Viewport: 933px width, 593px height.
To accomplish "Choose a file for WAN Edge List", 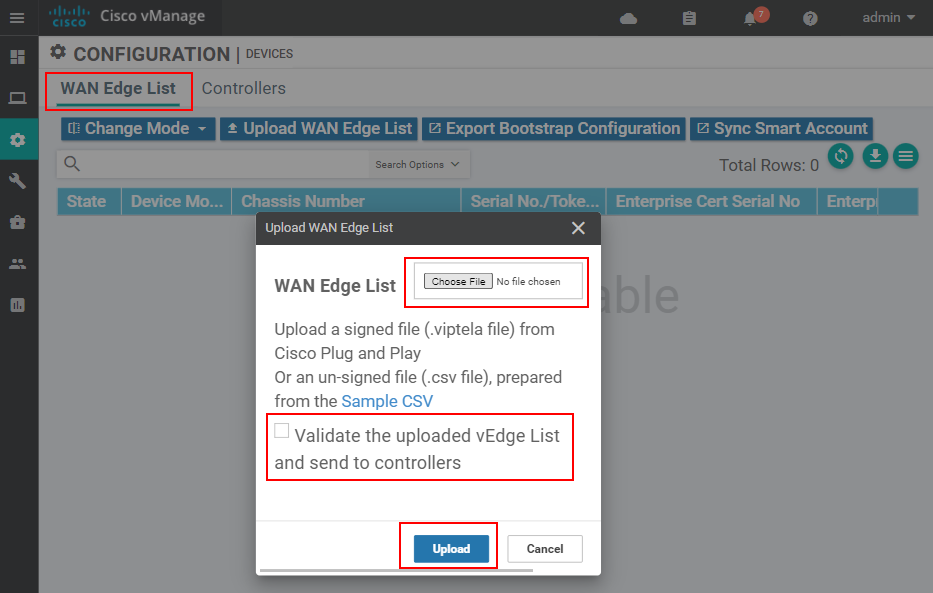I will [x=458, y=281].
